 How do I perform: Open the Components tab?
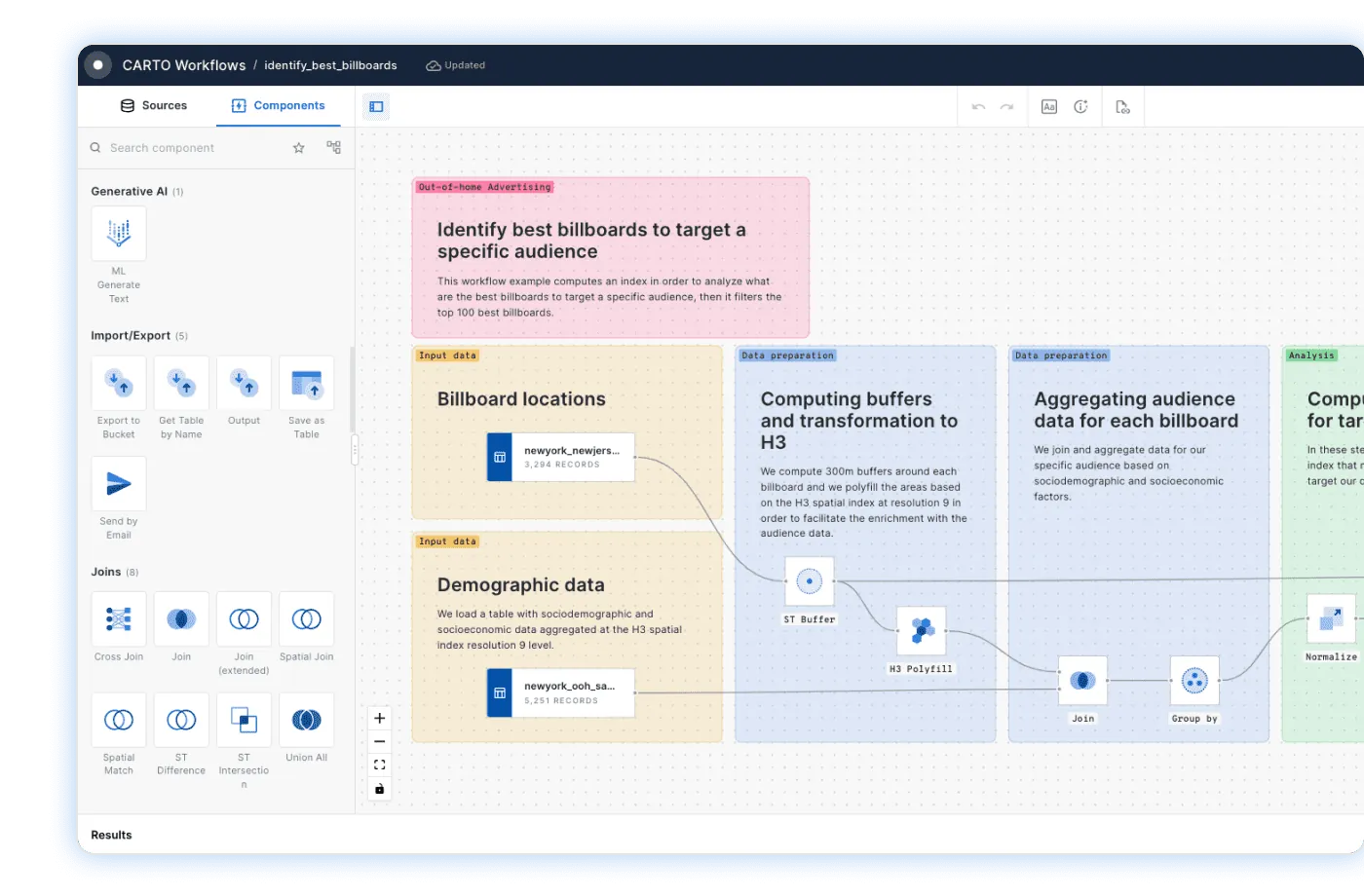pyautogui.click(x=279, y=105)
